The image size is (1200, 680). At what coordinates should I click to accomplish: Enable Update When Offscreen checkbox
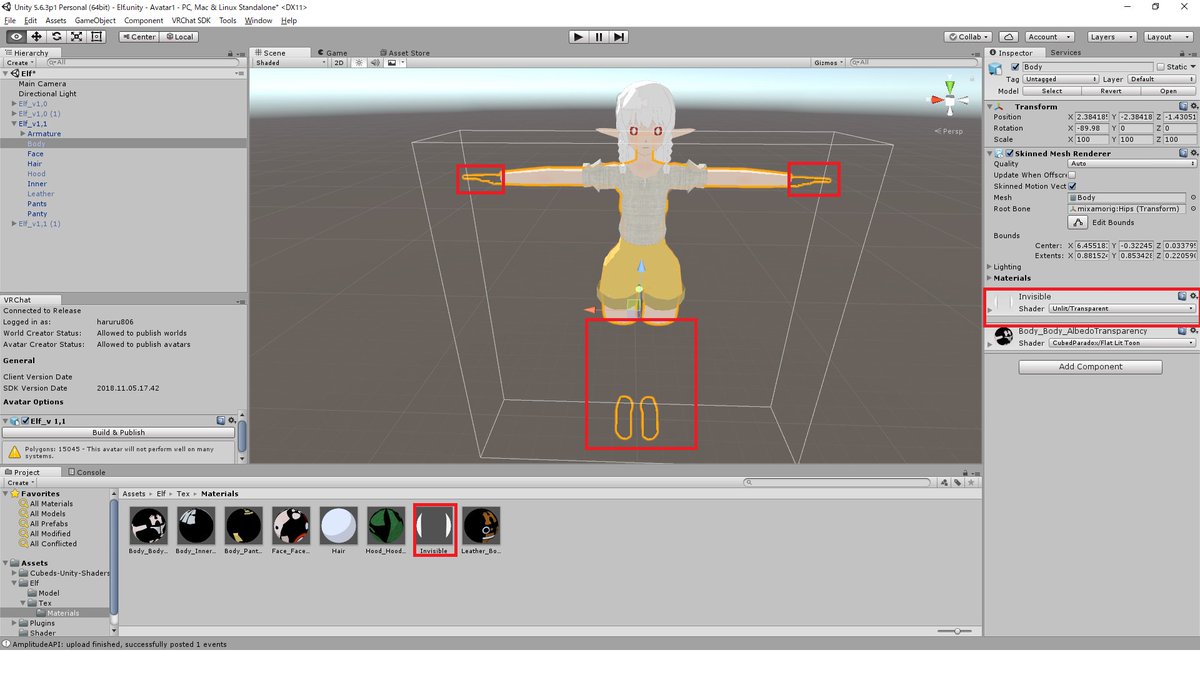(1071, 175)
